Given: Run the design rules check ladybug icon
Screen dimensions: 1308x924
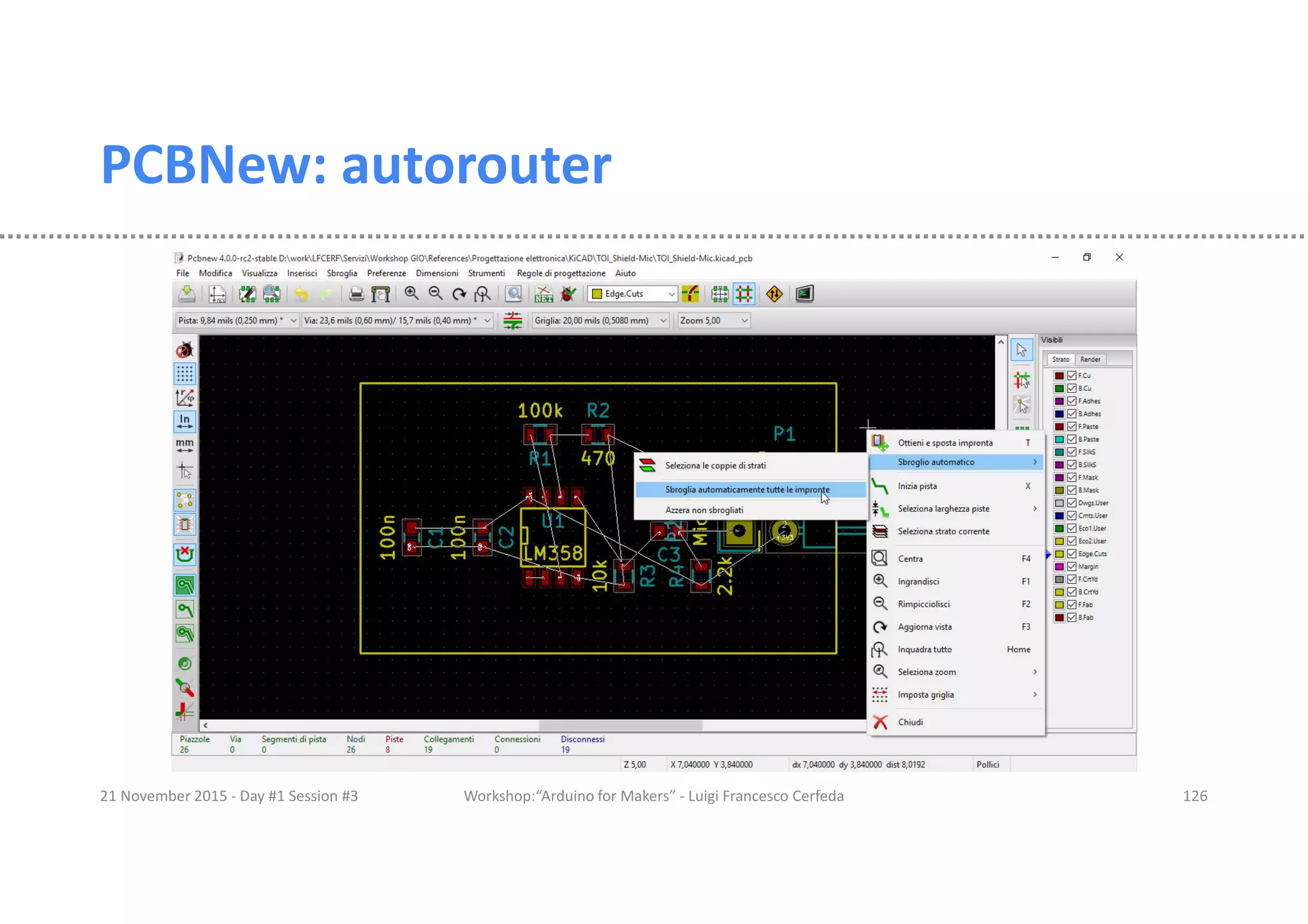Looking at the screenshot, I should tap(568, 294).
